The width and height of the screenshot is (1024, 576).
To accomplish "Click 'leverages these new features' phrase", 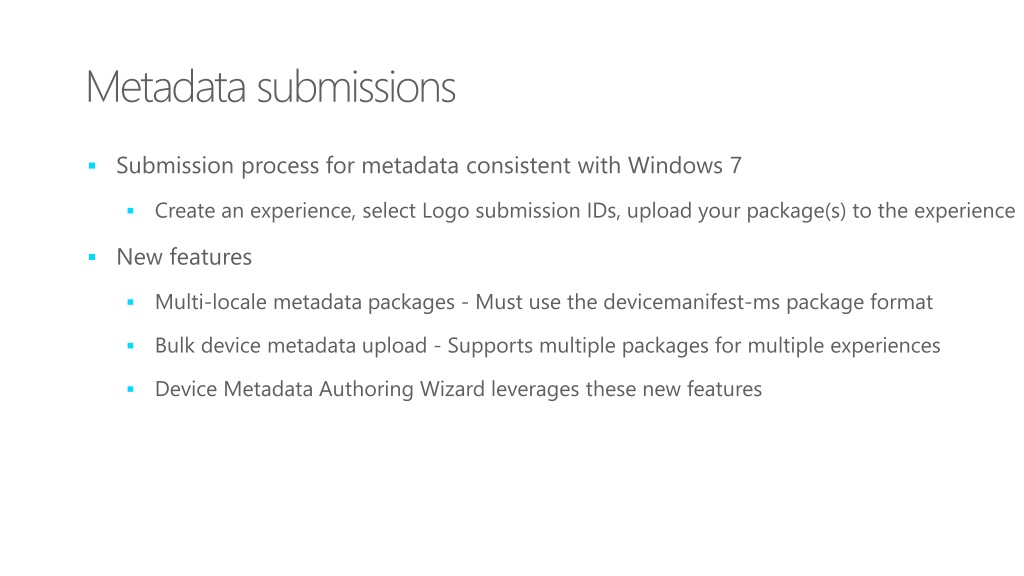I will [x=626, y=389].
